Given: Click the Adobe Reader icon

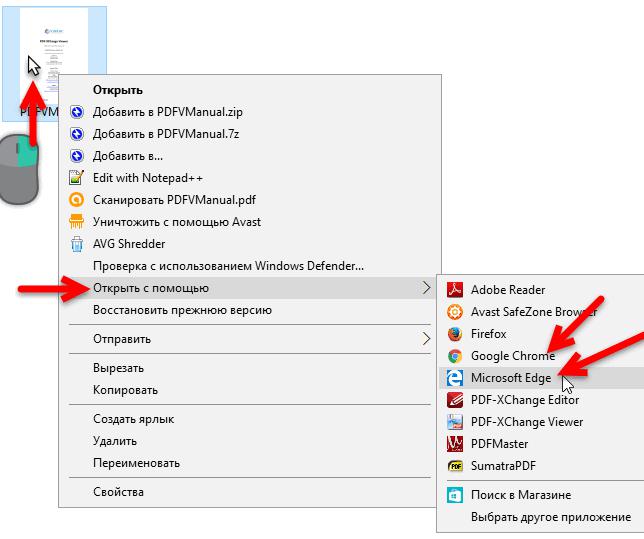Looking at the screenshot, I should [x=455, y=290].
